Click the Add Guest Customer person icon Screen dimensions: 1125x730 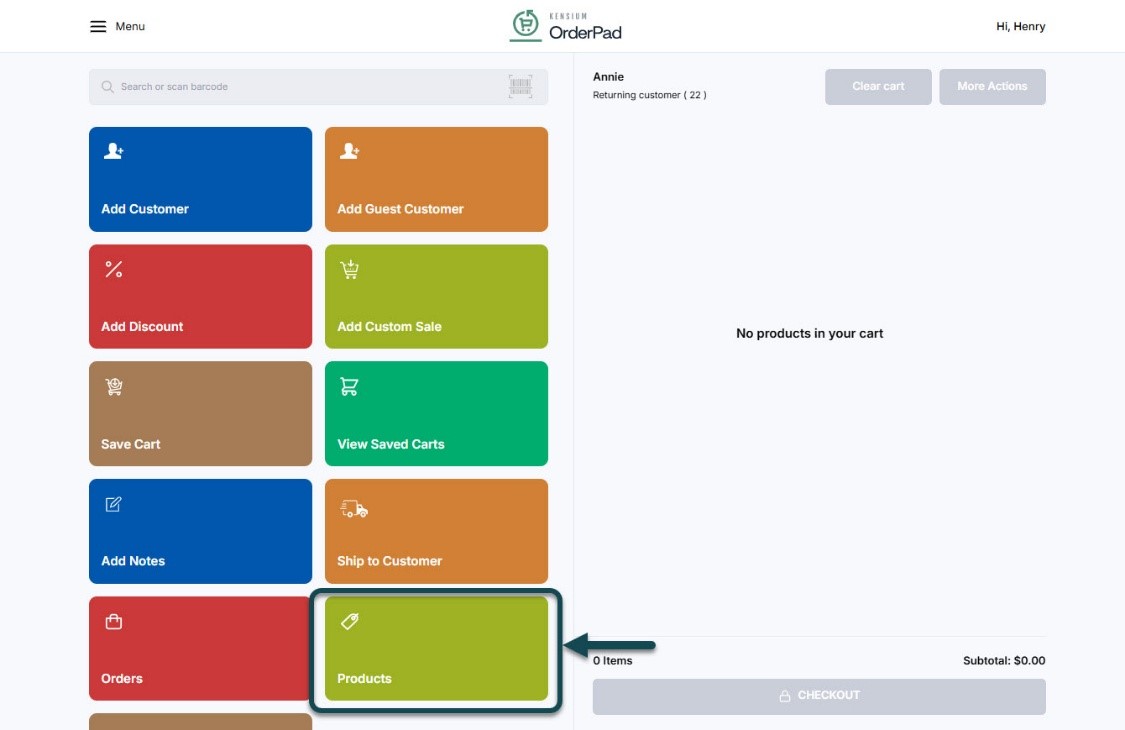tap(349, 151)
